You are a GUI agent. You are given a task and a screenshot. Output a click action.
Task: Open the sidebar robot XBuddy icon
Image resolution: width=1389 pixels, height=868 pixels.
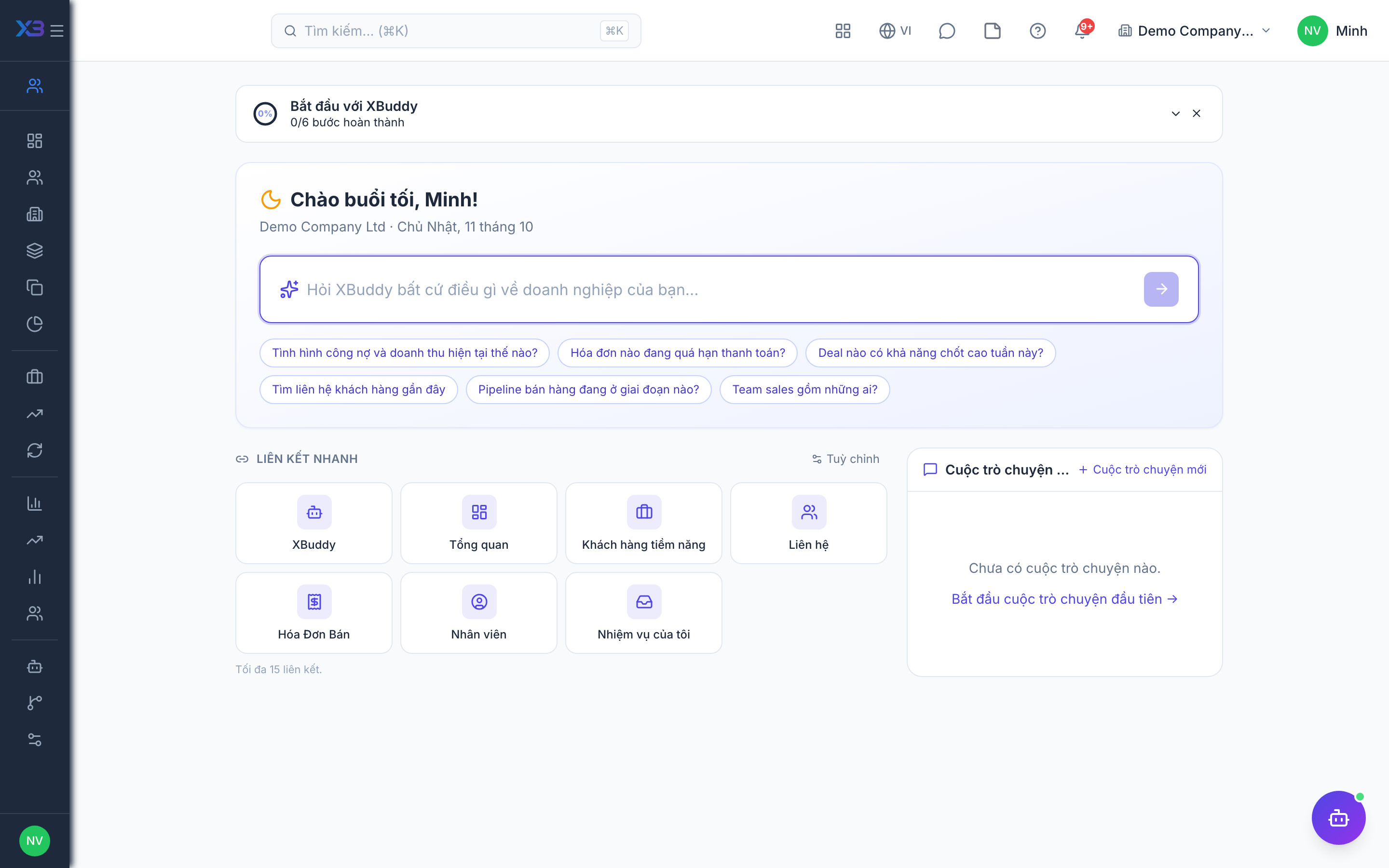tap(34, 666)
